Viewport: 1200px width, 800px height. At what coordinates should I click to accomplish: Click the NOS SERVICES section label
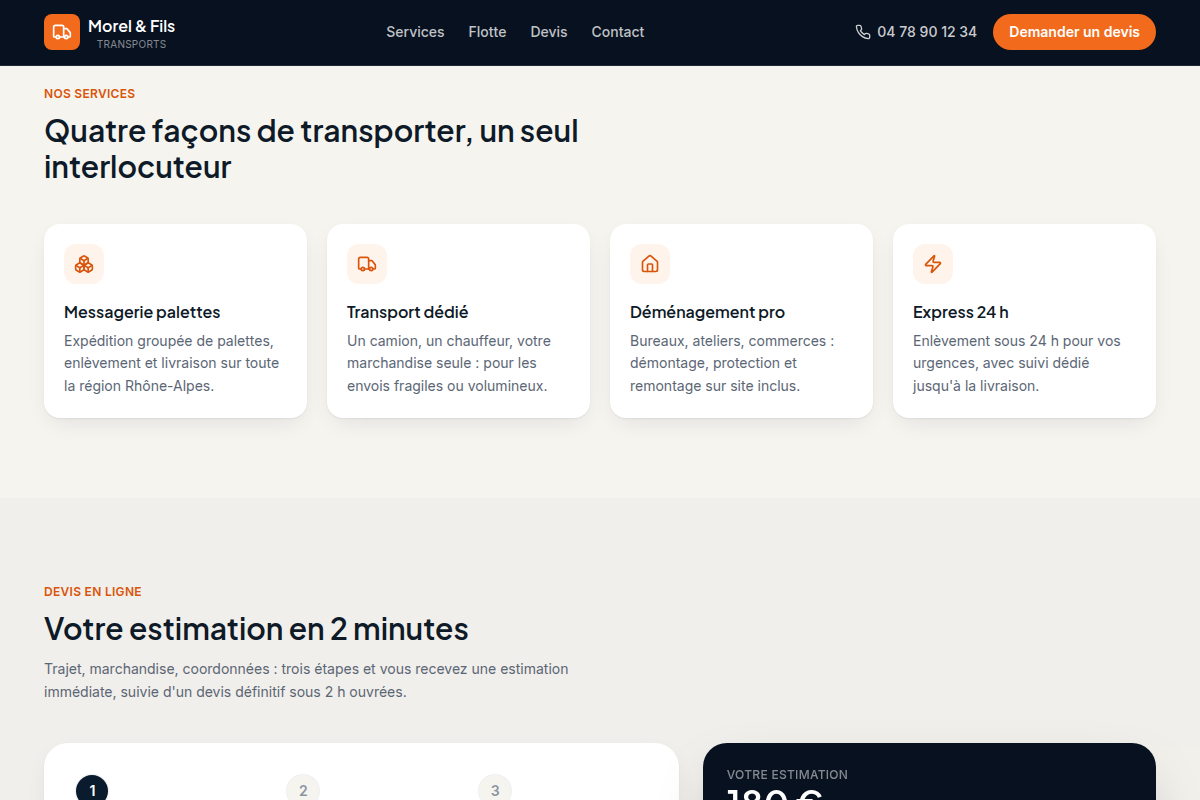coord(89,94)
